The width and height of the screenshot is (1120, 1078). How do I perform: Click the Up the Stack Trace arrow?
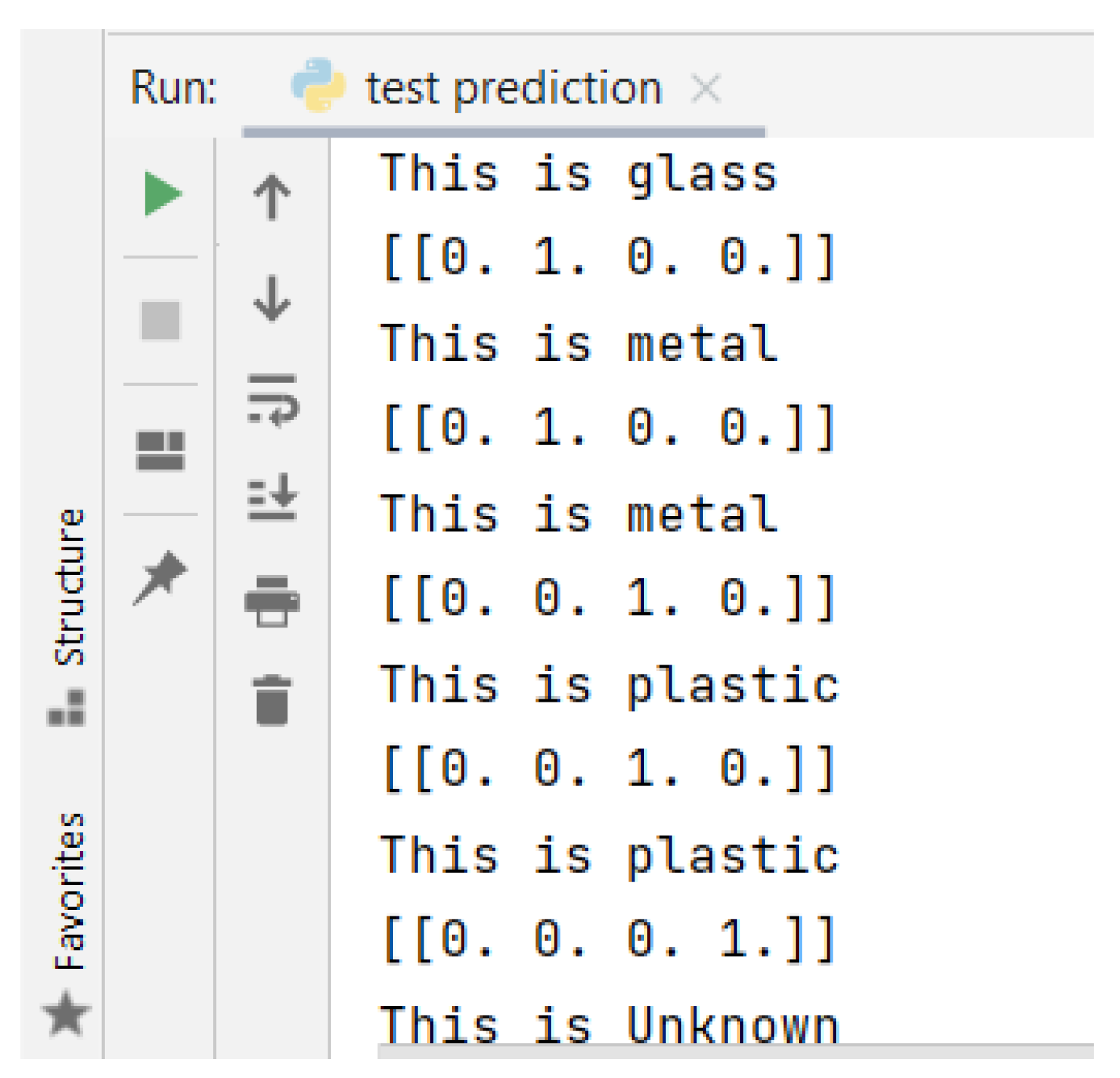click(x=272, y=197)
